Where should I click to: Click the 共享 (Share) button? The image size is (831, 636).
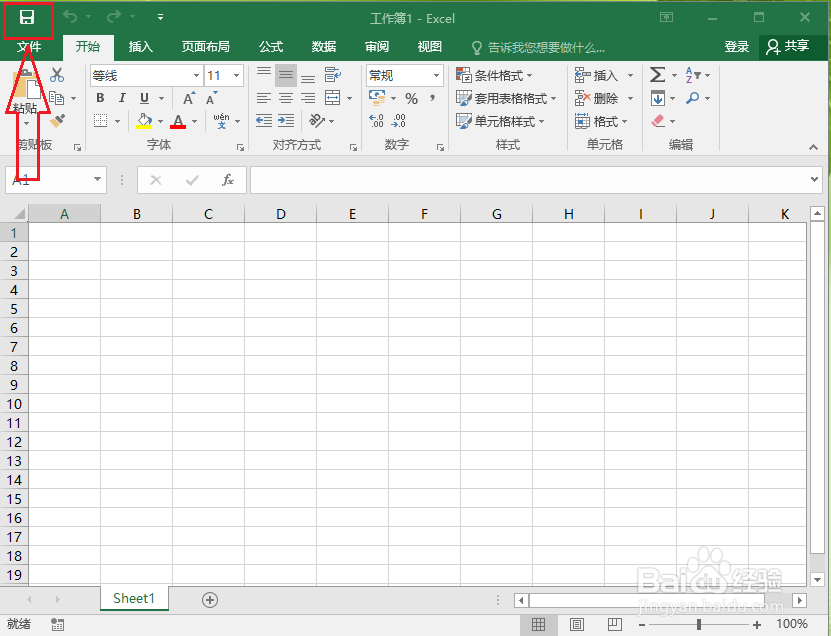click(x=793, y=46)
